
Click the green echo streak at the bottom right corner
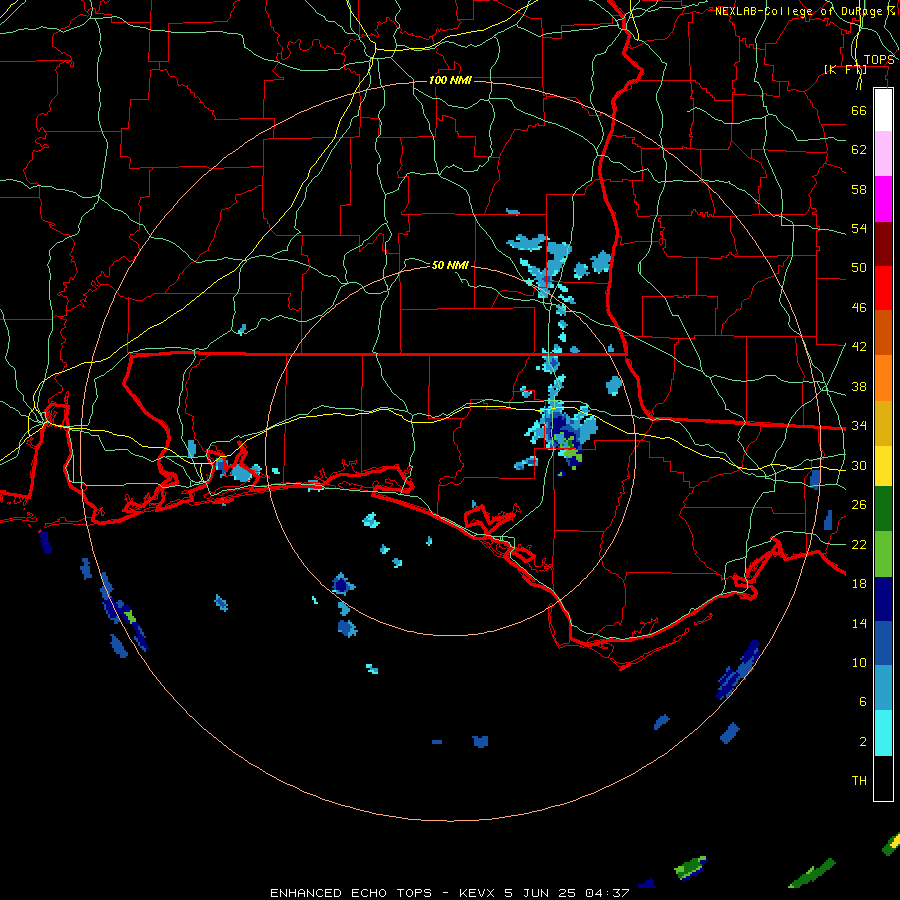[812, 873]
